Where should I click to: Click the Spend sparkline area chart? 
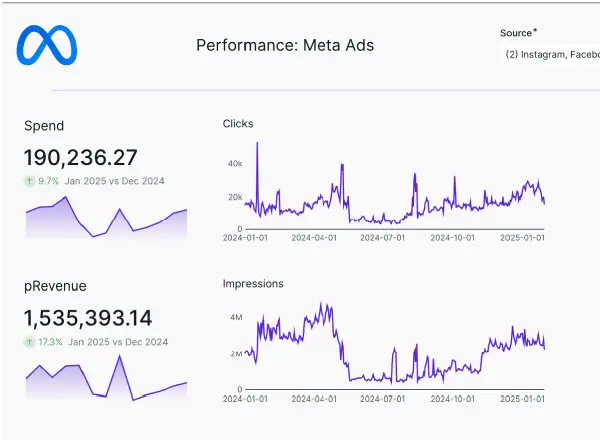pos(105,220)
